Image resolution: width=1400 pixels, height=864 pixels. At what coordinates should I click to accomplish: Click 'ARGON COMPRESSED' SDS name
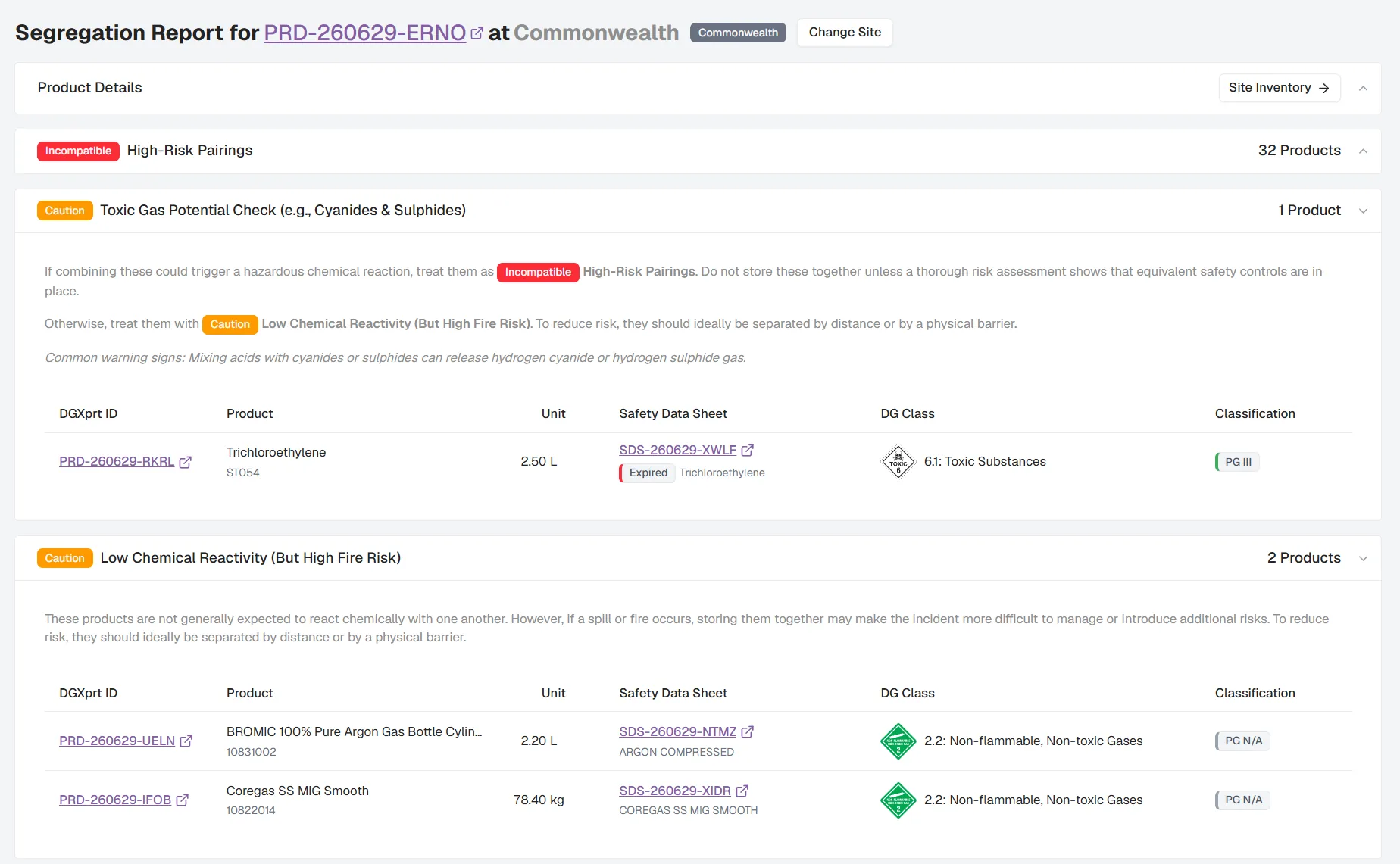[x=677, y=752]
